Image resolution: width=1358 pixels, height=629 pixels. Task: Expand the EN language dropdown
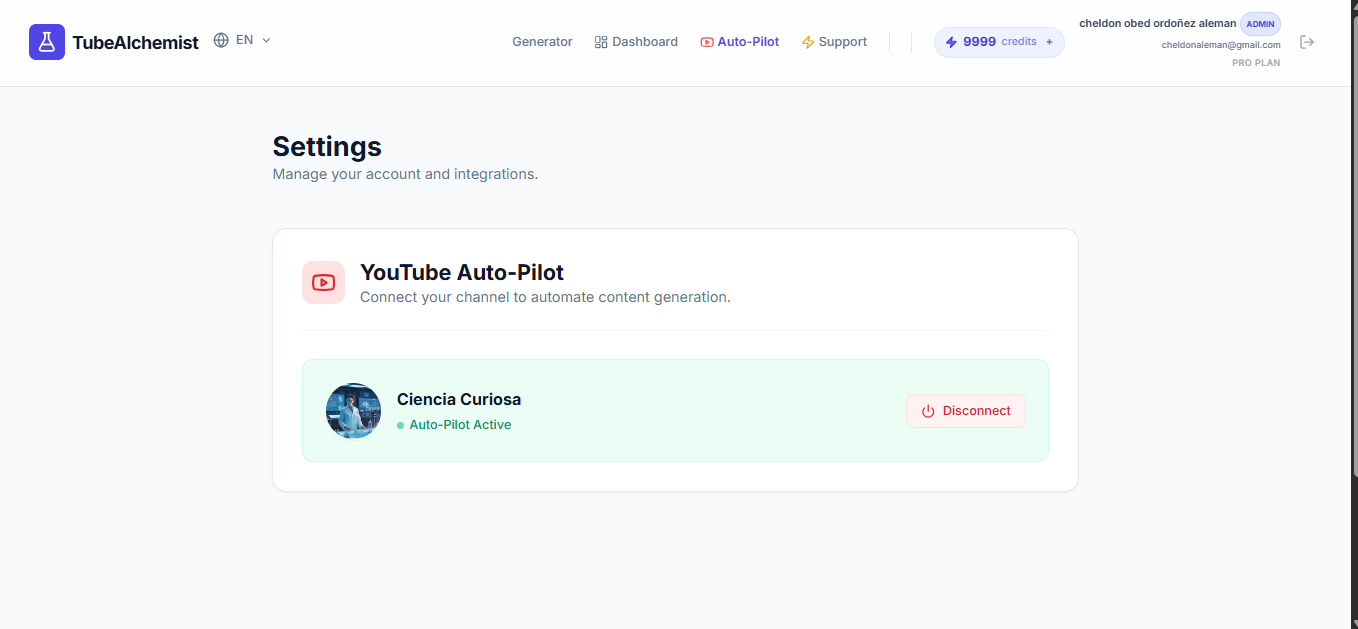265,40
